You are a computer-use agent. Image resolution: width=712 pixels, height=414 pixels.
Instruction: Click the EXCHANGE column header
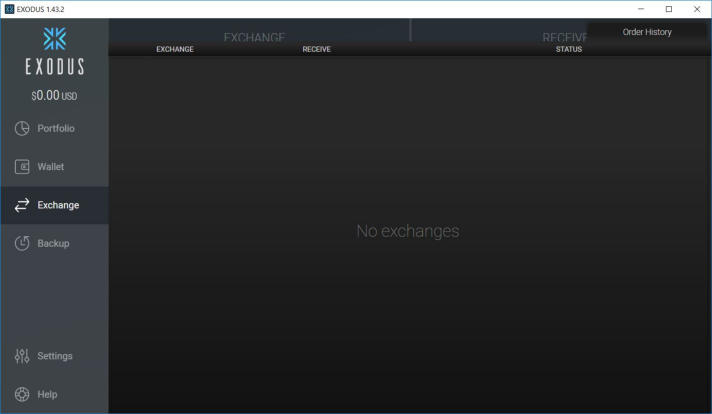[x=175, y=49]
